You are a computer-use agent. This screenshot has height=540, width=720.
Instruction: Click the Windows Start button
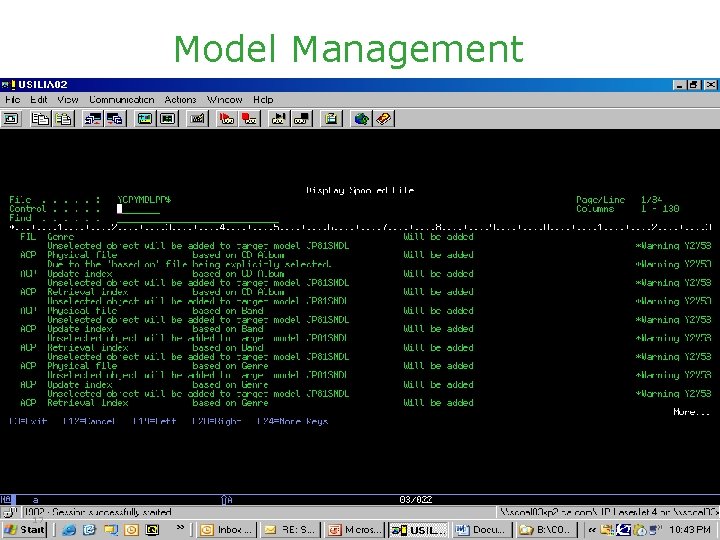(24, 530)
